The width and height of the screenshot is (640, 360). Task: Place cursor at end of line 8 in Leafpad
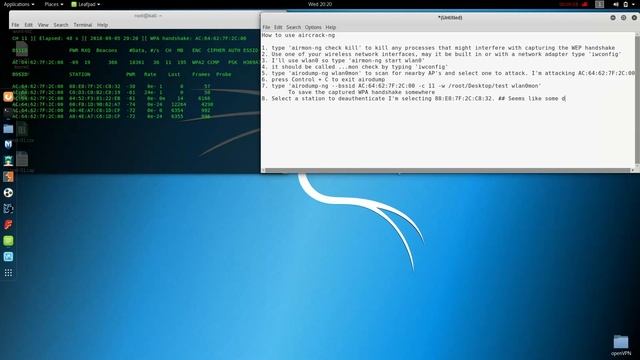pyautogui.click(x=566, y=98)
